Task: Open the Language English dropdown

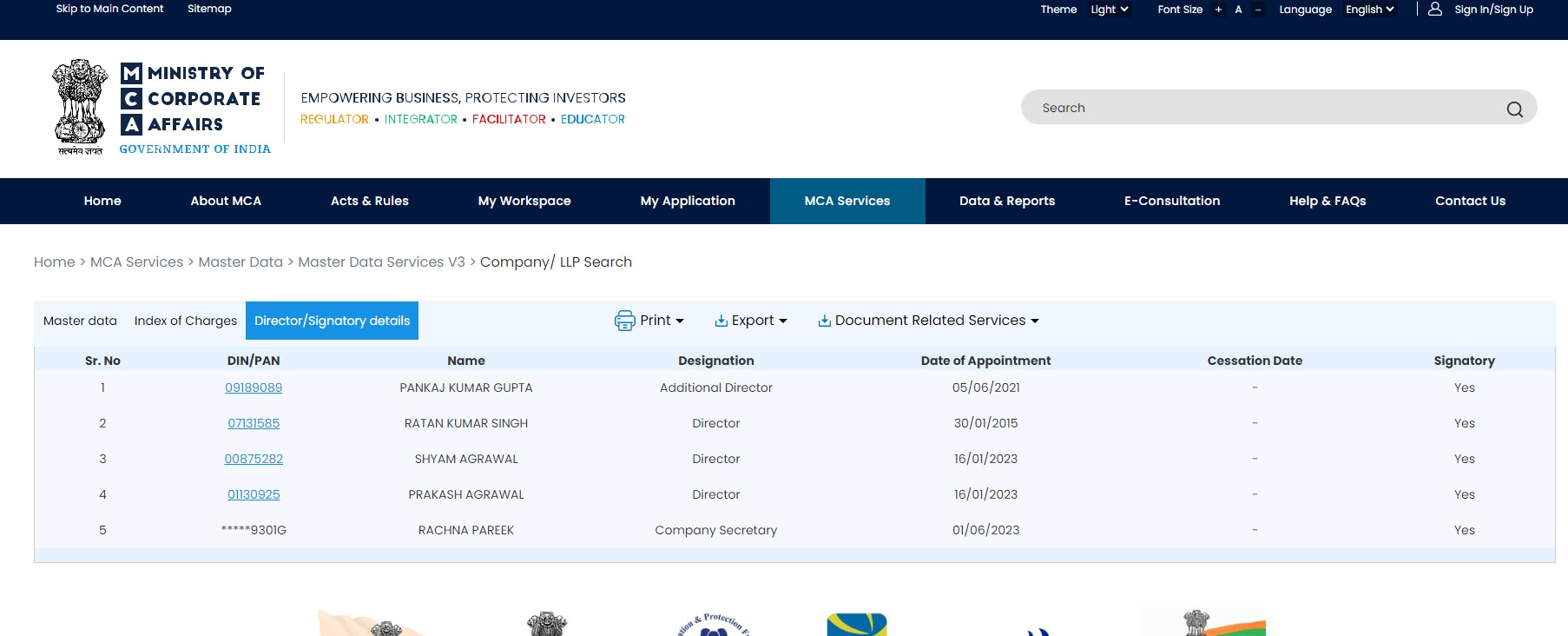Action: (x=1369, y=10)
